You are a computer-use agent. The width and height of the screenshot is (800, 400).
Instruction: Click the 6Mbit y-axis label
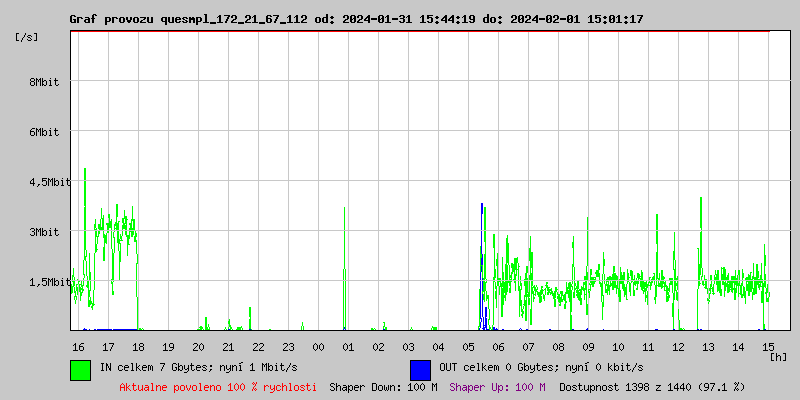point(43,132)
